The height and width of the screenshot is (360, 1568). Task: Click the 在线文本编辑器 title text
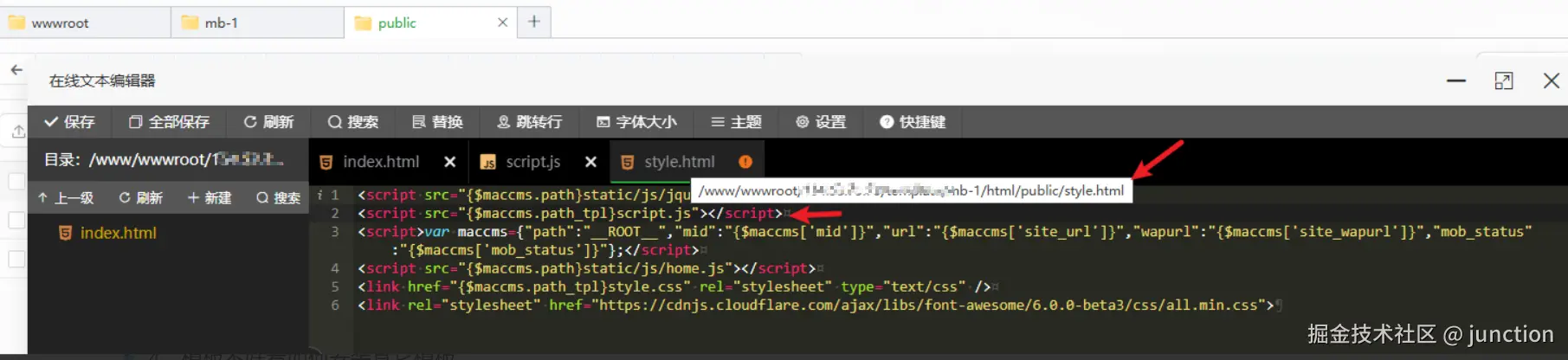point(102,80)
